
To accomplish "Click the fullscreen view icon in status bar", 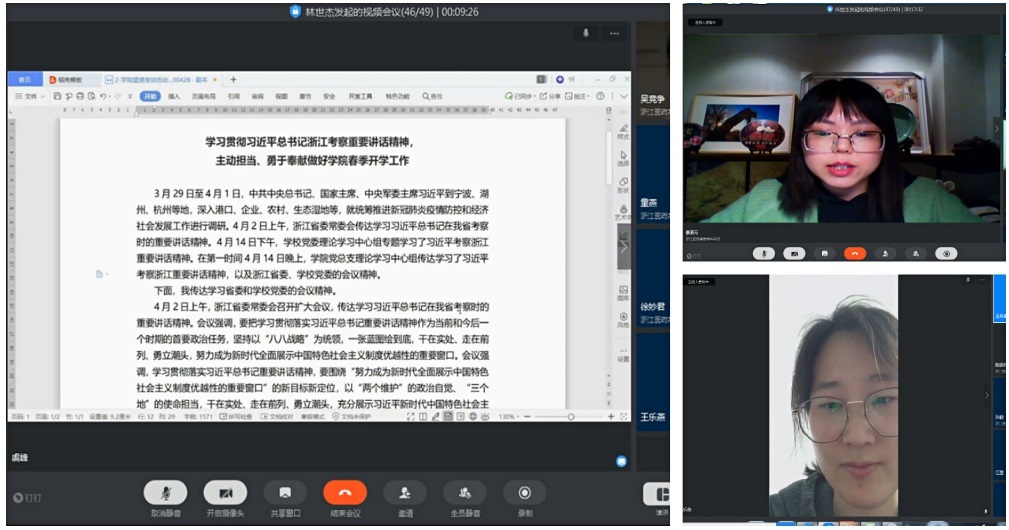I will click(411, 417).
